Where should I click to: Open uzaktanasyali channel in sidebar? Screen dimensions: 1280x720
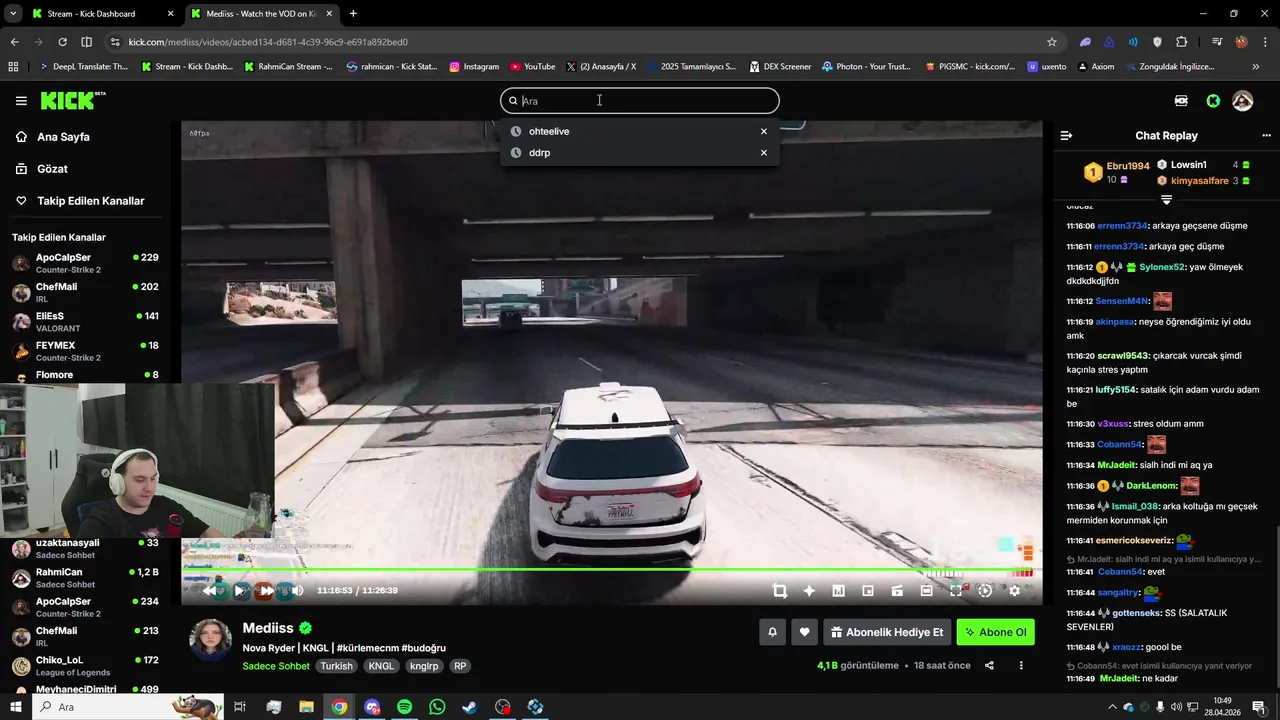pyautogui.click(x=85, y=549)
